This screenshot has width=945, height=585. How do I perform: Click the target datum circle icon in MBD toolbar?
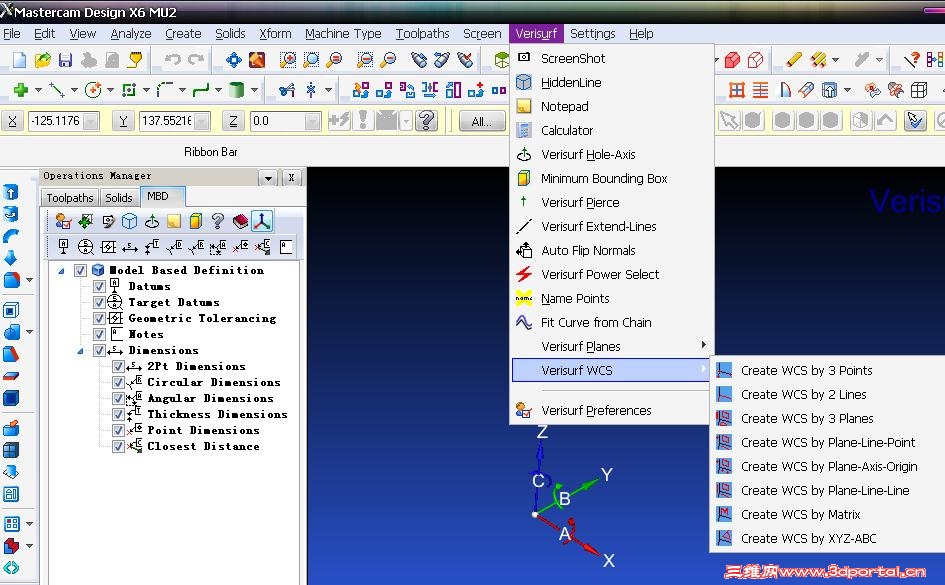(86, 246)
